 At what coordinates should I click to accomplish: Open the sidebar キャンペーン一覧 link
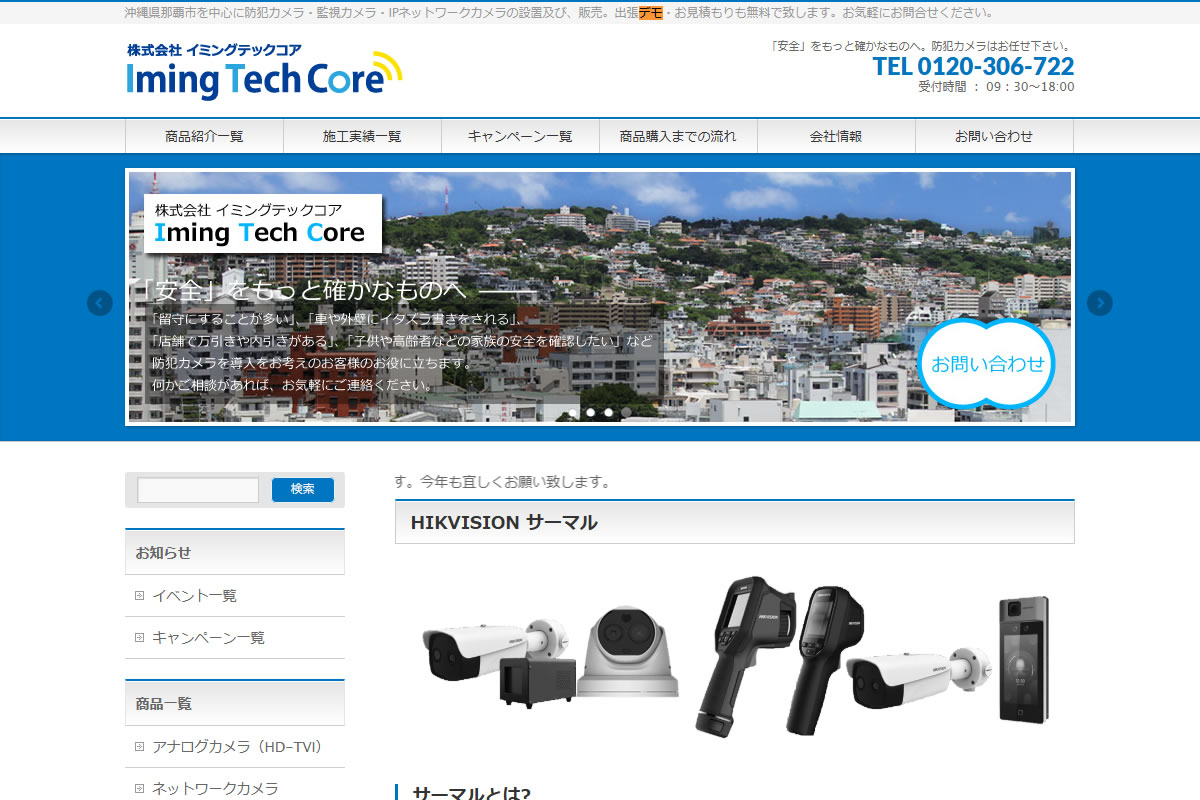tap(208, 638)
